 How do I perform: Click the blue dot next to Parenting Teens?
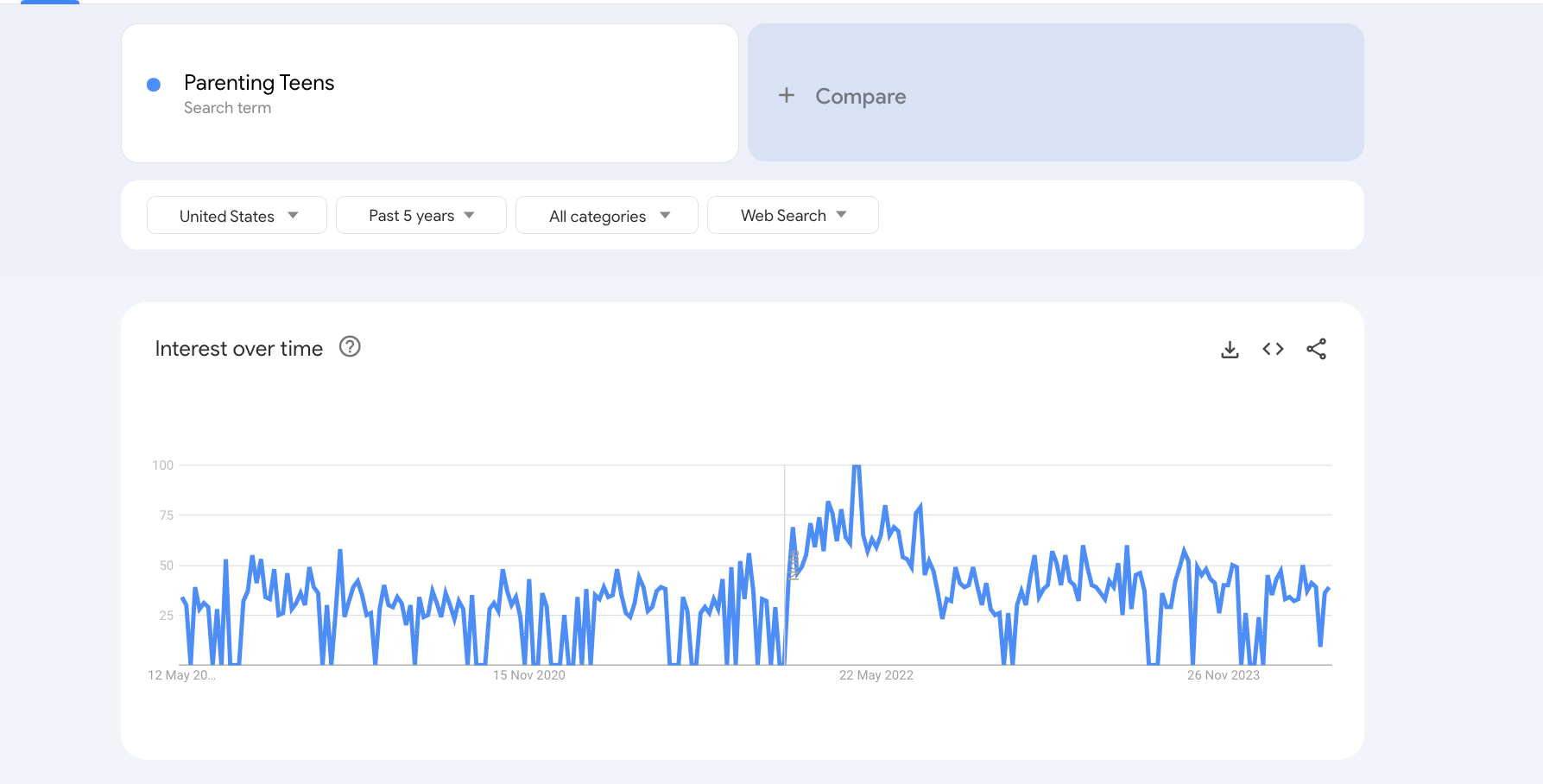[x=154, y=85]
